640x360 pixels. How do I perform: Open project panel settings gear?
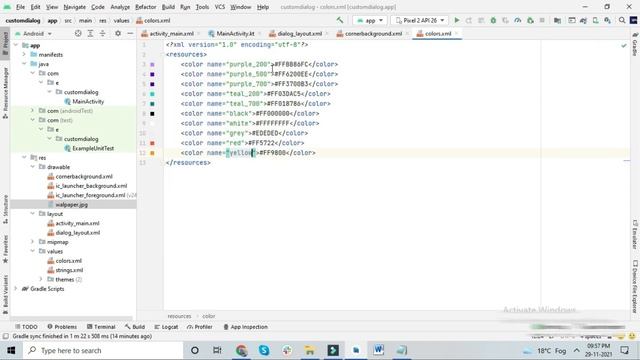(x=118, y=33)
